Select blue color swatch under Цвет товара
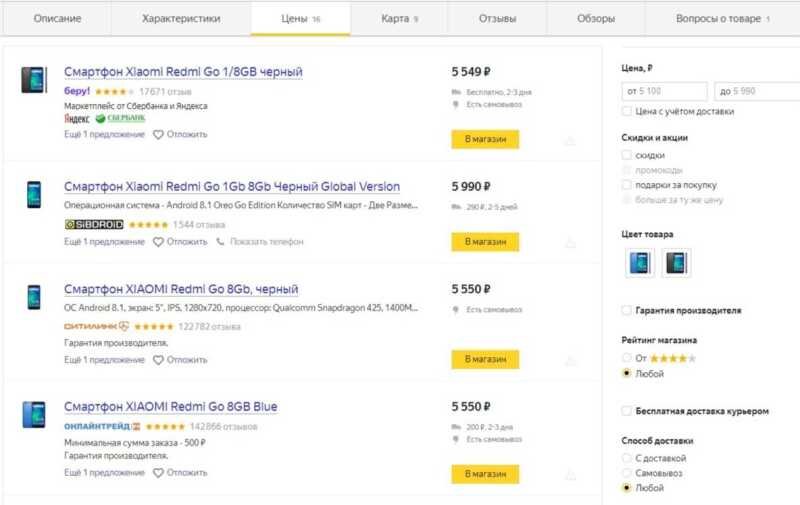This screenshot has width=800, height=505. click(x=640, y=263)
